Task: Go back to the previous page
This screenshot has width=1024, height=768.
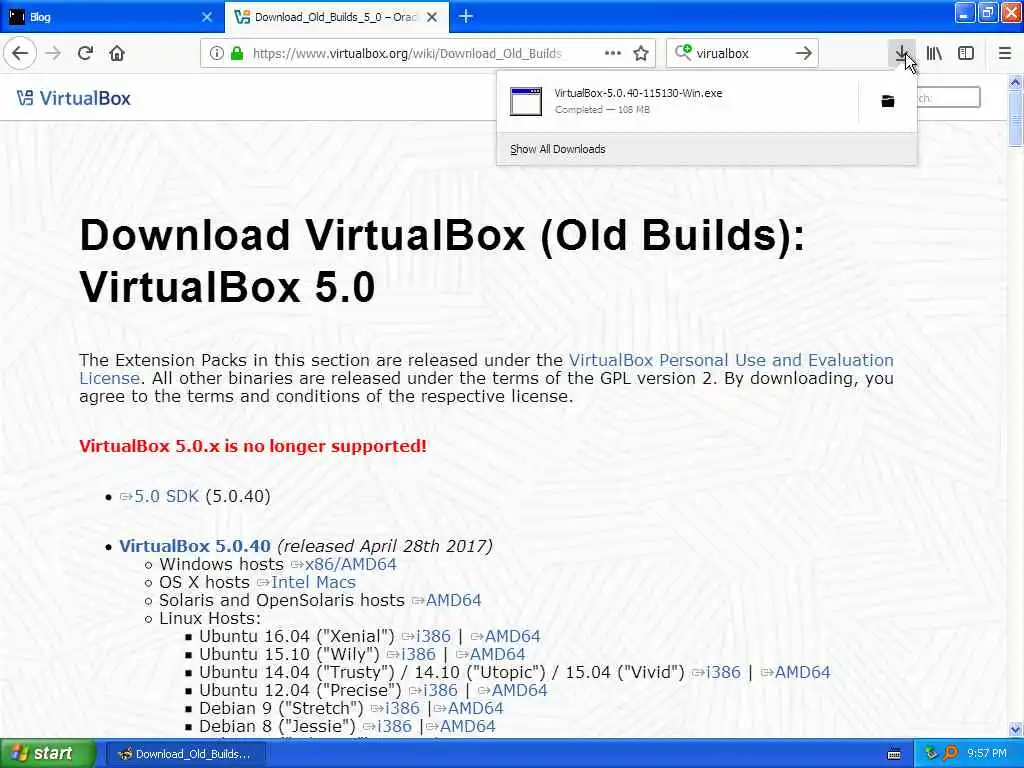Action: pos(20,53)
